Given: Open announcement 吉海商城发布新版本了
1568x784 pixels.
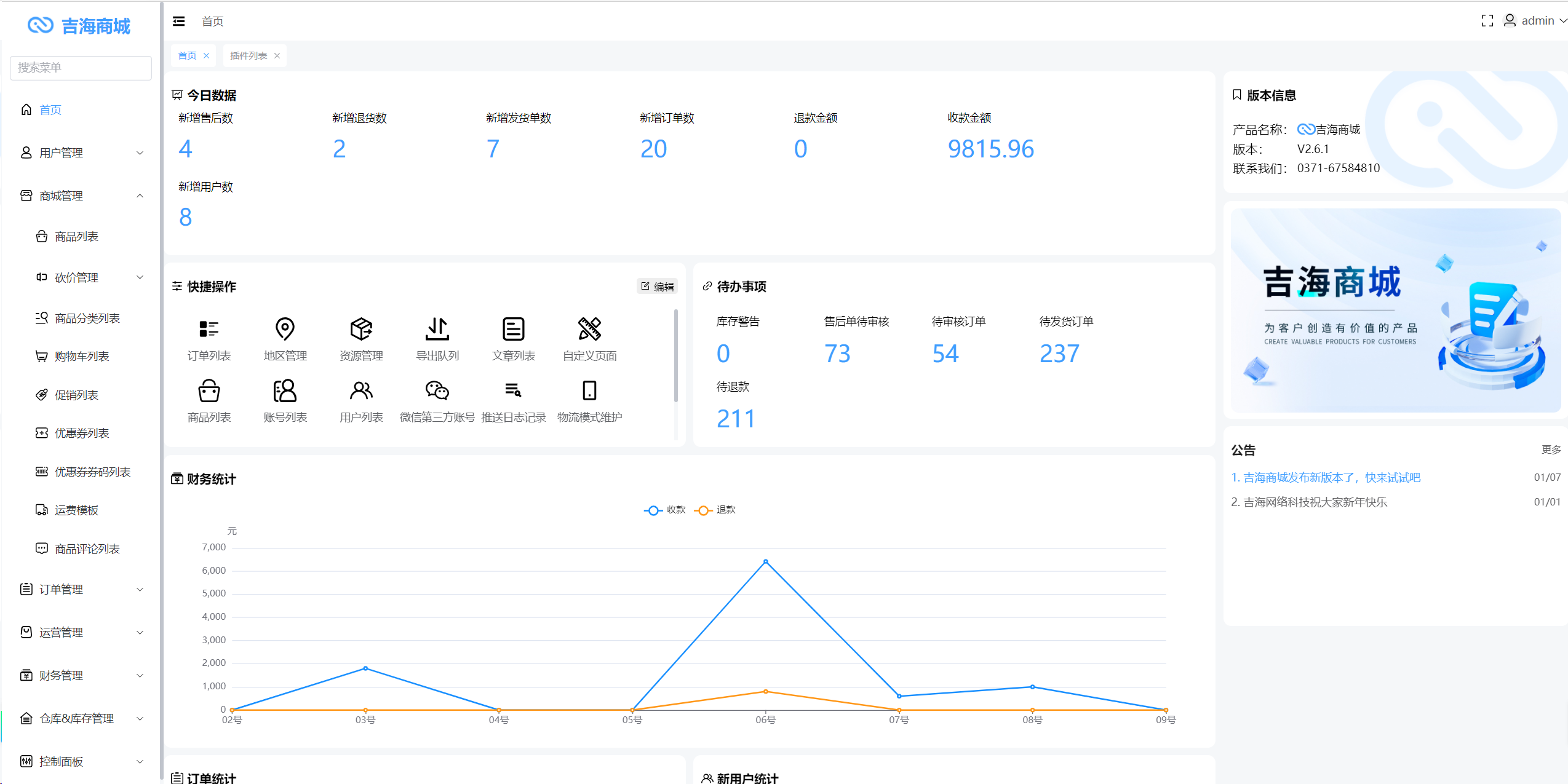Looking at the screenshot, I should [1326, 478].
